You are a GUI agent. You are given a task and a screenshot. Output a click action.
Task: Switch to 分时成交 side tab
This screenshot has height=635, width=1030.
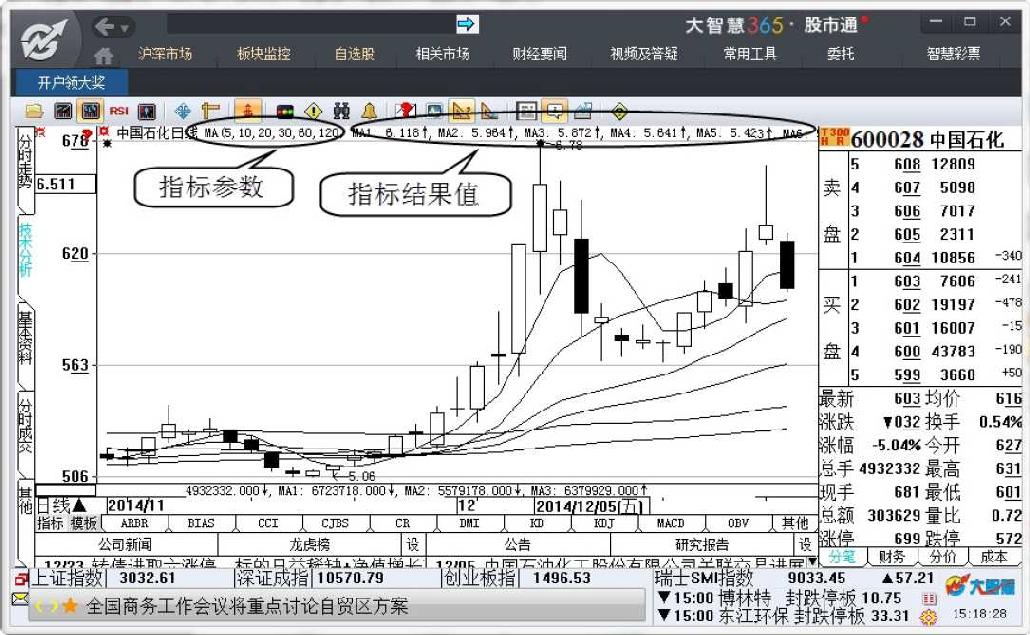click(25, 426)
